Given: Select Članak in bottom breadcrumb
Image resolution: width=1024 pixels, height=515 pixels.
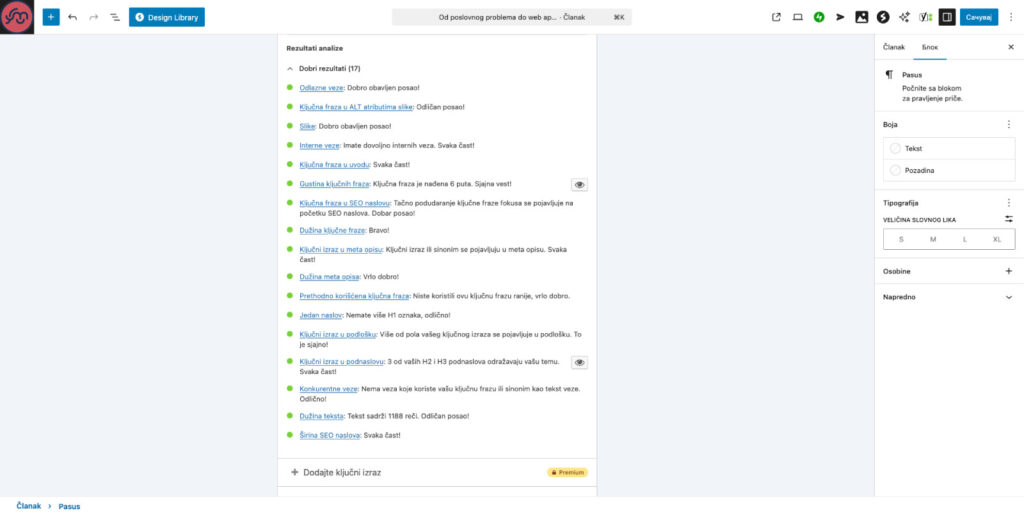Looking at the screenshot, I should (x=29, y=506).
